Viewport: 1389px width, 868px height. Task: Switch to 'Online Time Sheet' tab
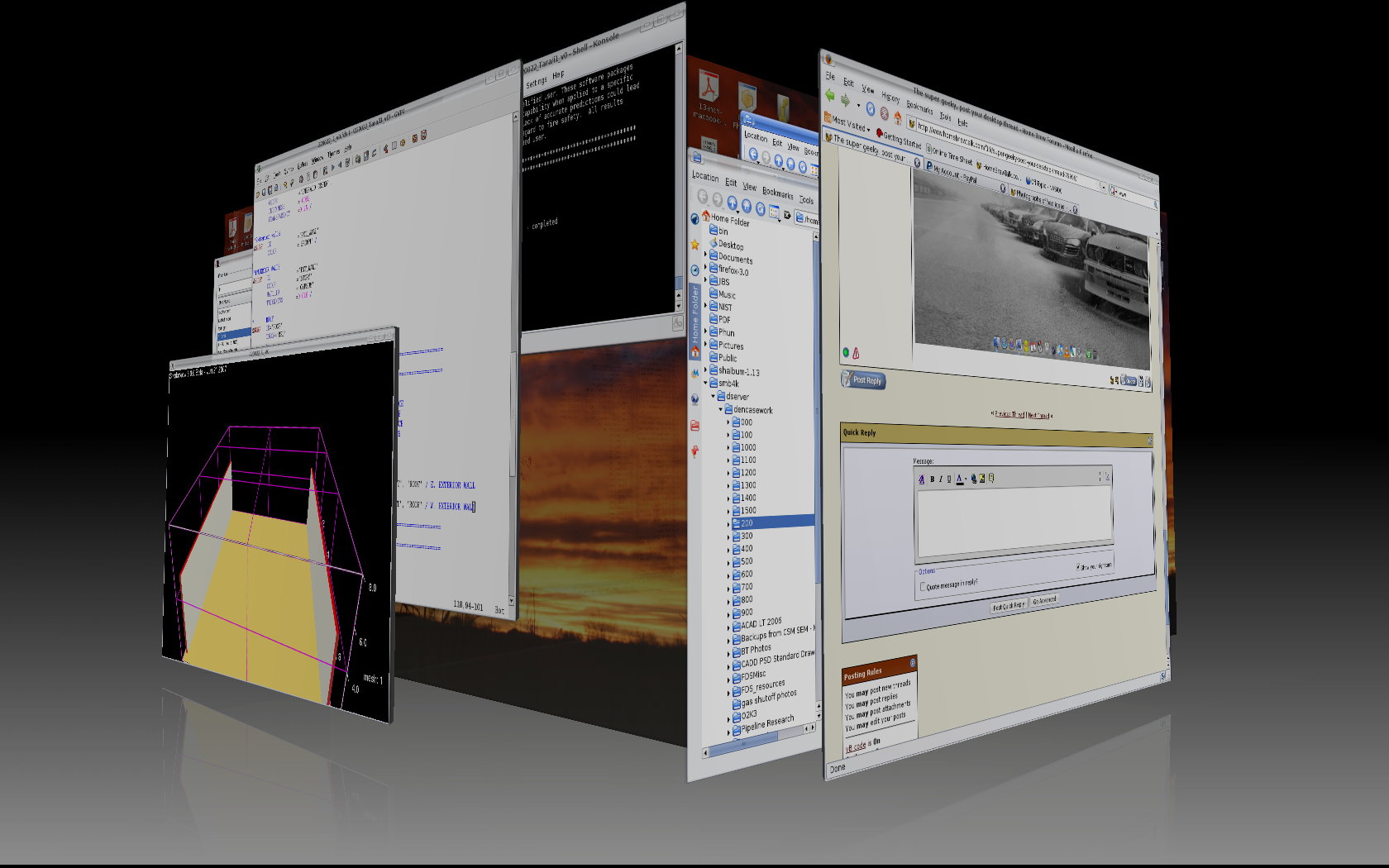pos(950,155)
